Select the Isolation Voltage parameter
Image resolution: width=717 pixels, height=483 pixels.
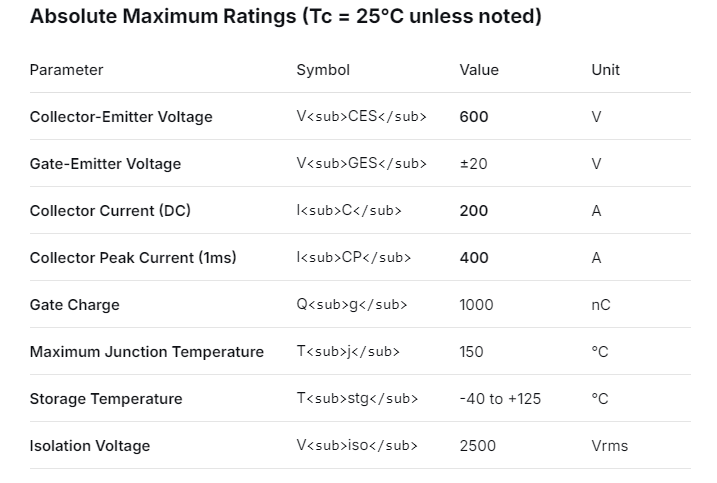(x=90, y=446)
